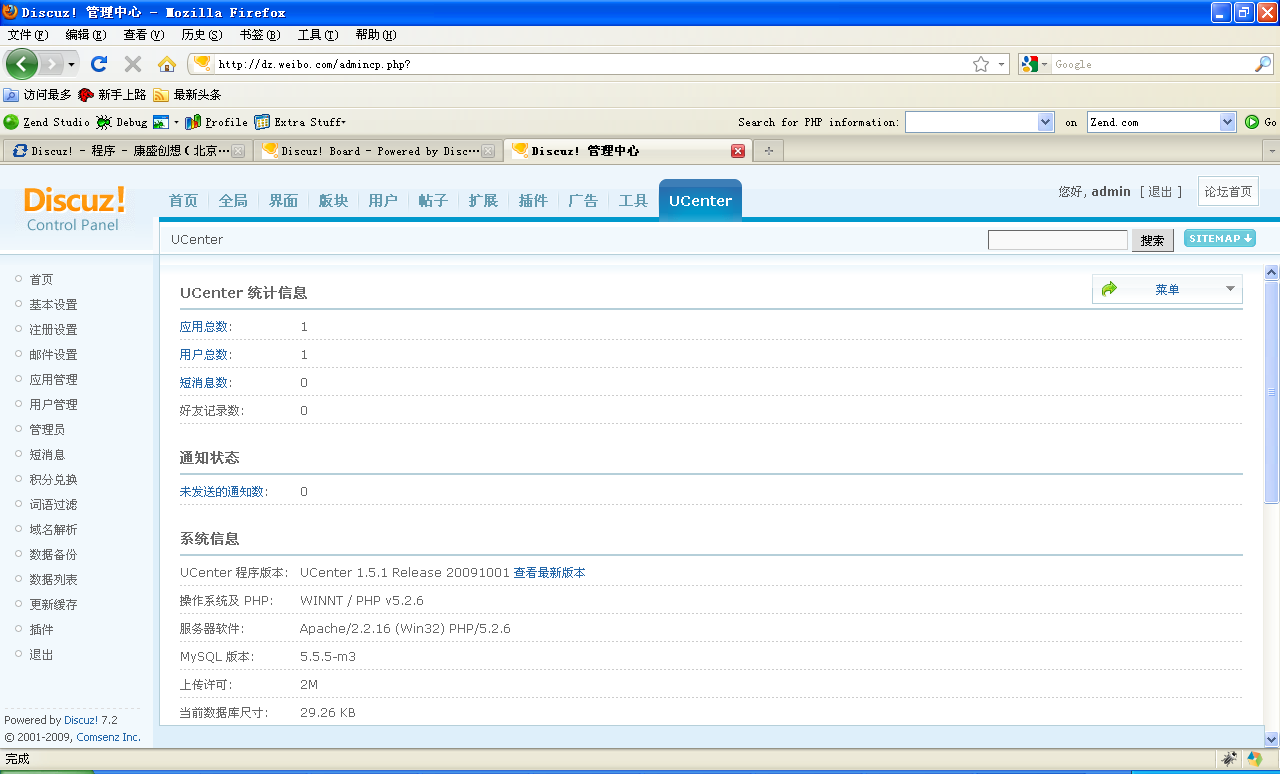
Task: Expand the Search for PHP information combo box
Action: coord(1046,122)
